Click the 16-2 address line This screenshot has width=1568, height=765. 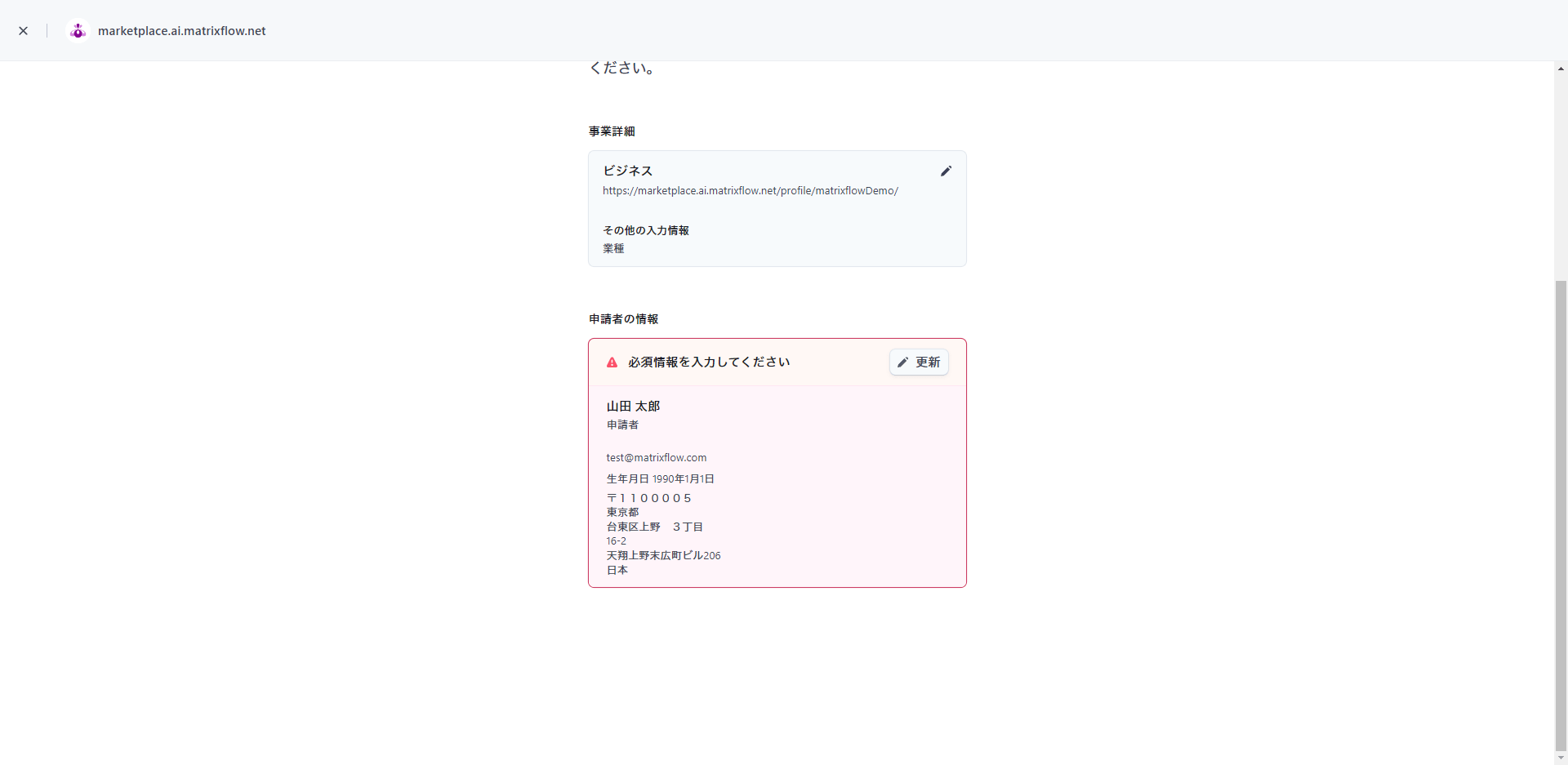point(617,541)
